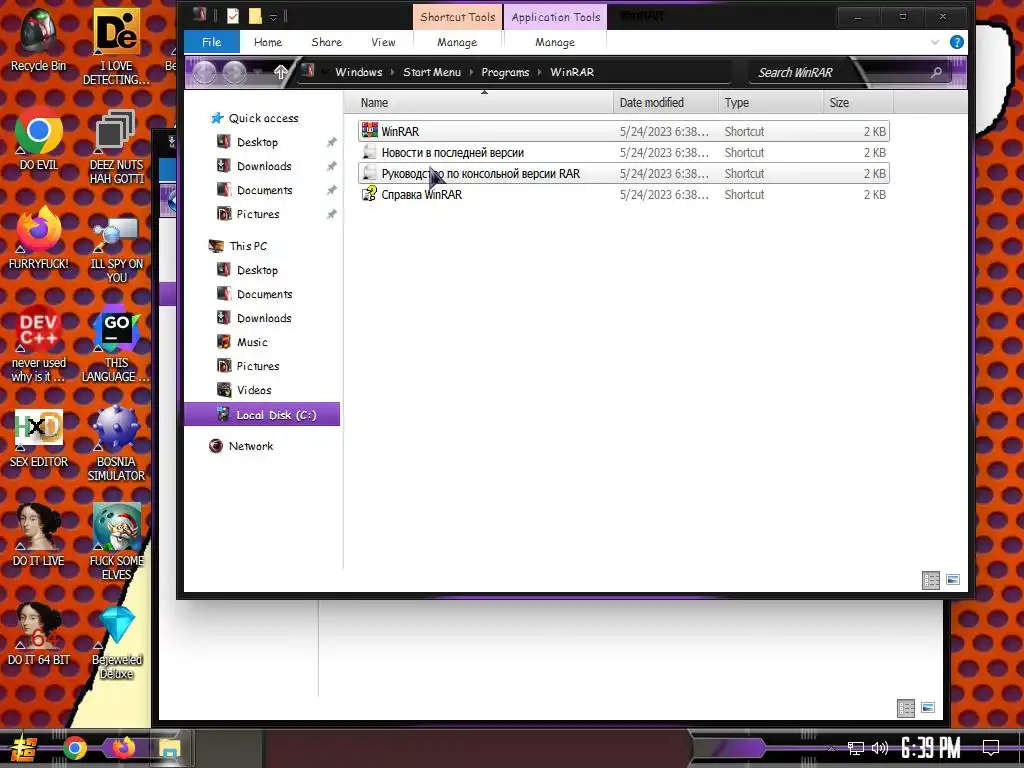Open the Help question mark icon
Viewport: 1024px width, 768px height.
pyautogui.click(x=957, y=42)
